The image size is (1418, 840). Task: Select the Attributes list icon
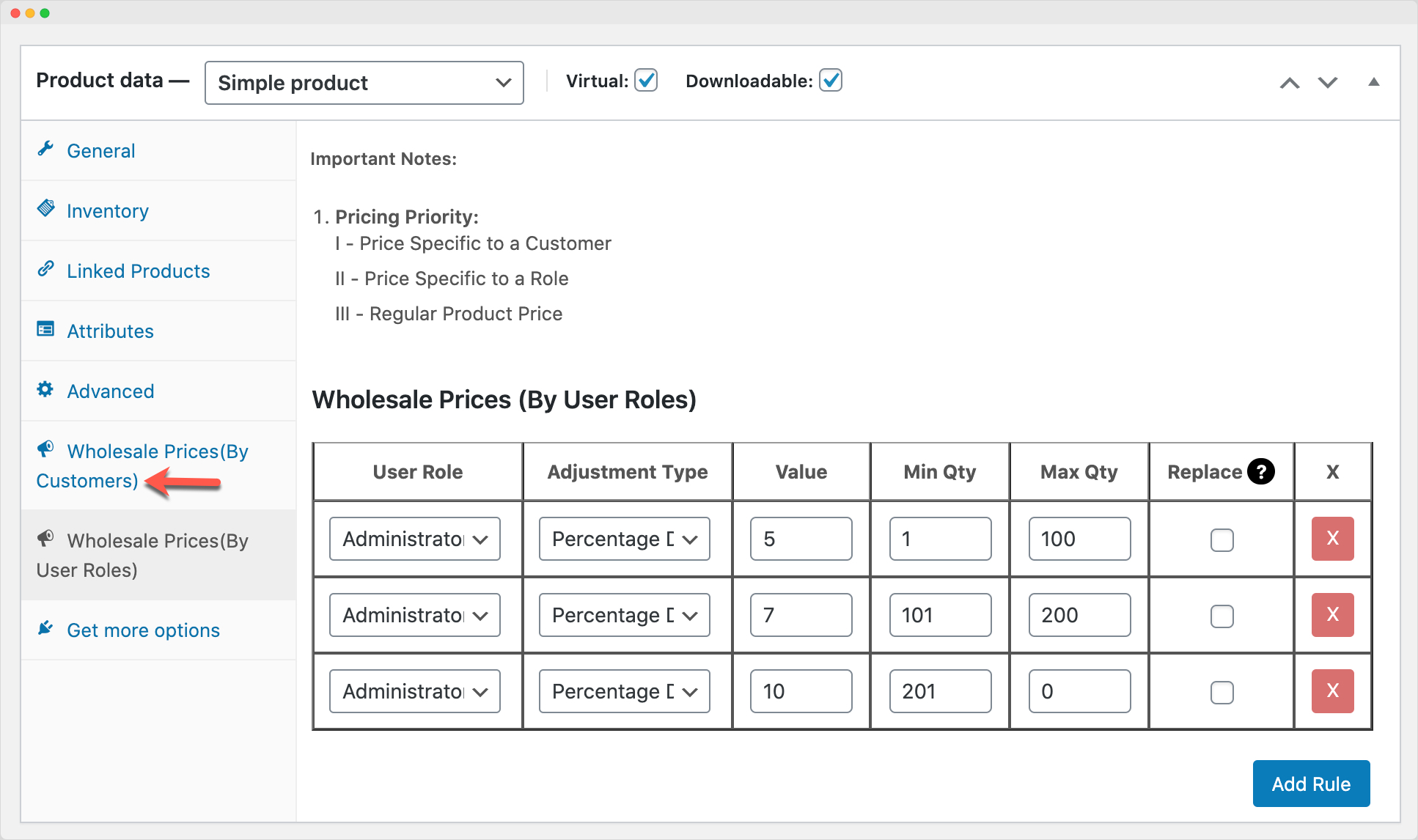pyautogui.click(x=45, y=330)
